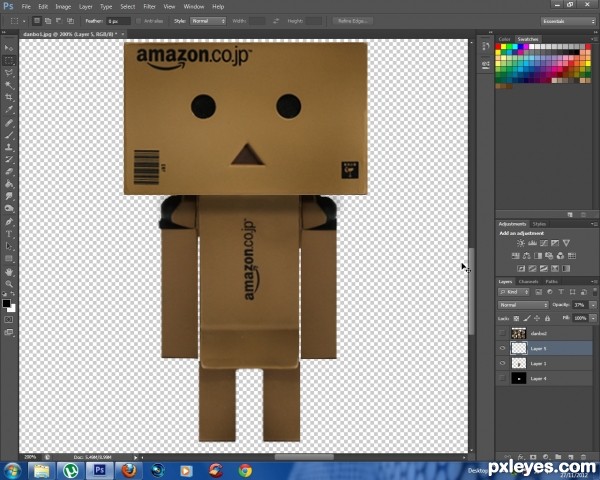Open the Filter menu
The image size is (600, 480).
[x=149, y=7]
